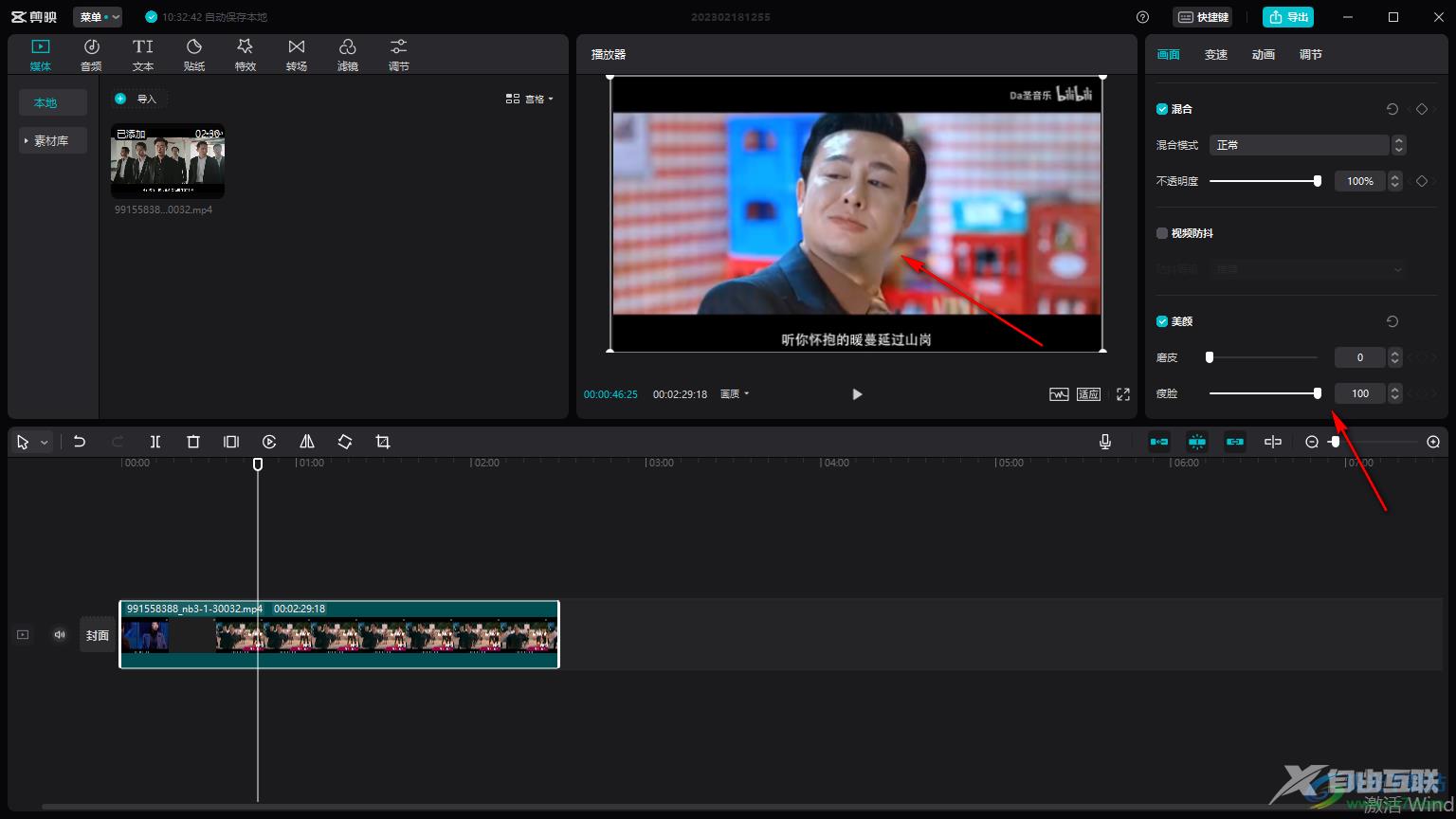Open the selection tool dropdown arrow
This screenshot has width=1456, height=819.
44,443
